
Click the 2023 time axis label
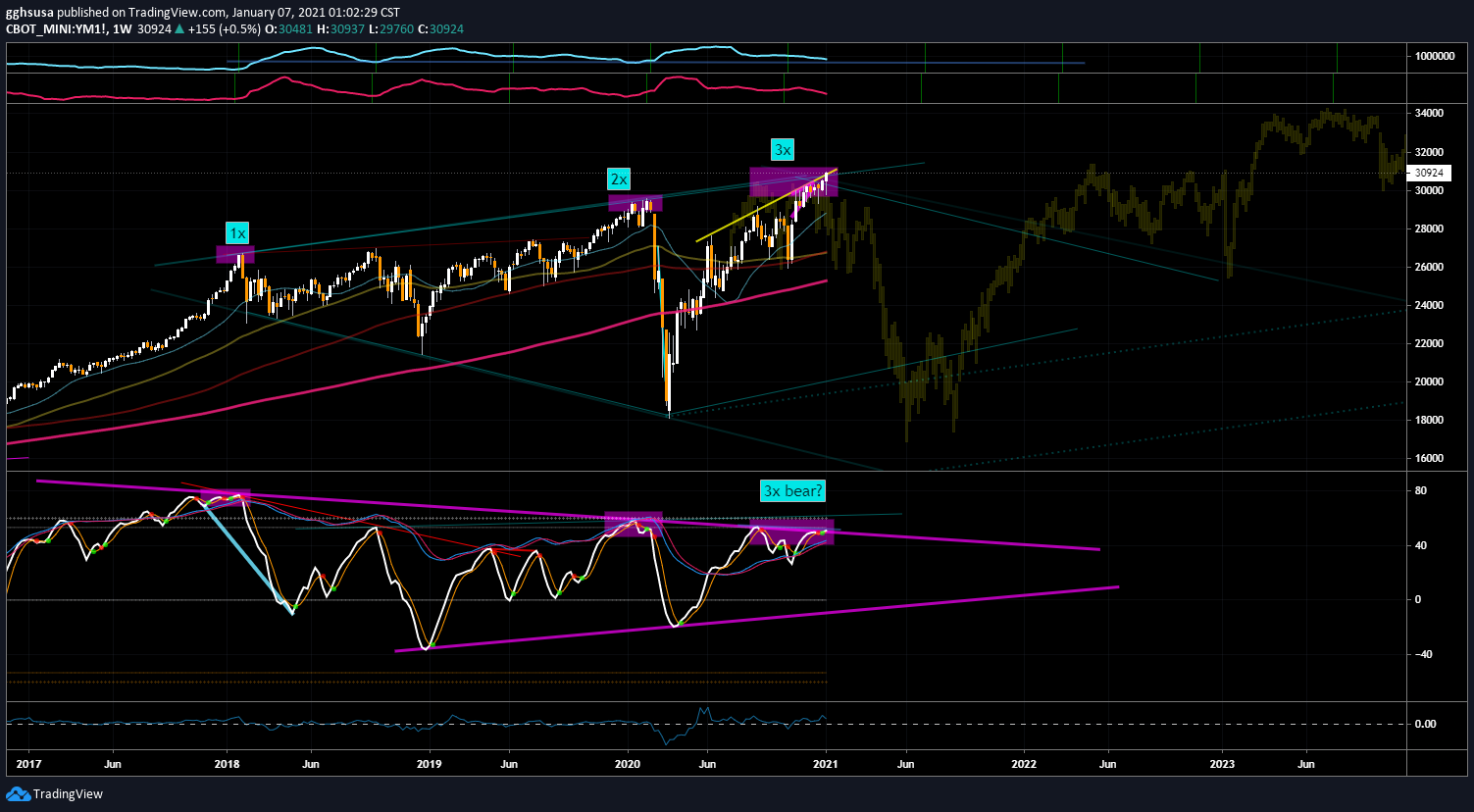click(1222, 764)
